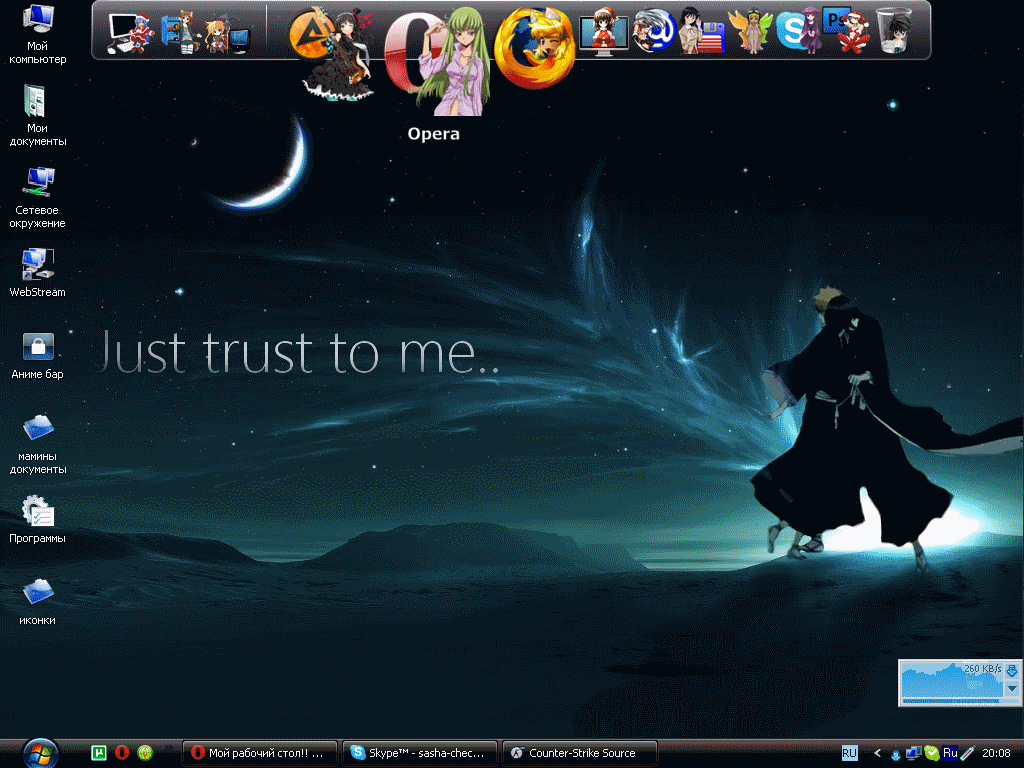Click the RU language indicator on taskbar
The height and width of the screenshot is (768, 1024).
click(849, 753)
